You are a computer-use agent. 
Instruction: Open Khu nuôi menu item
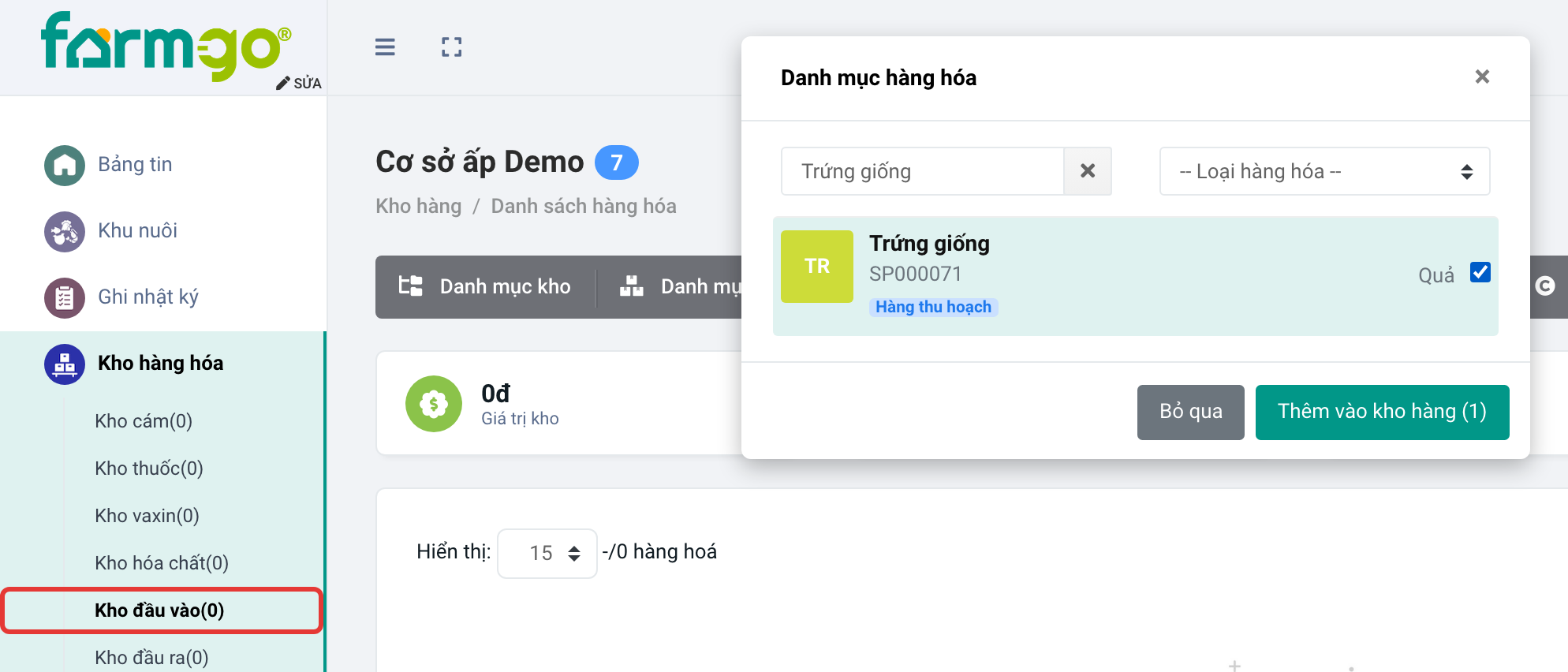(137, 231)
